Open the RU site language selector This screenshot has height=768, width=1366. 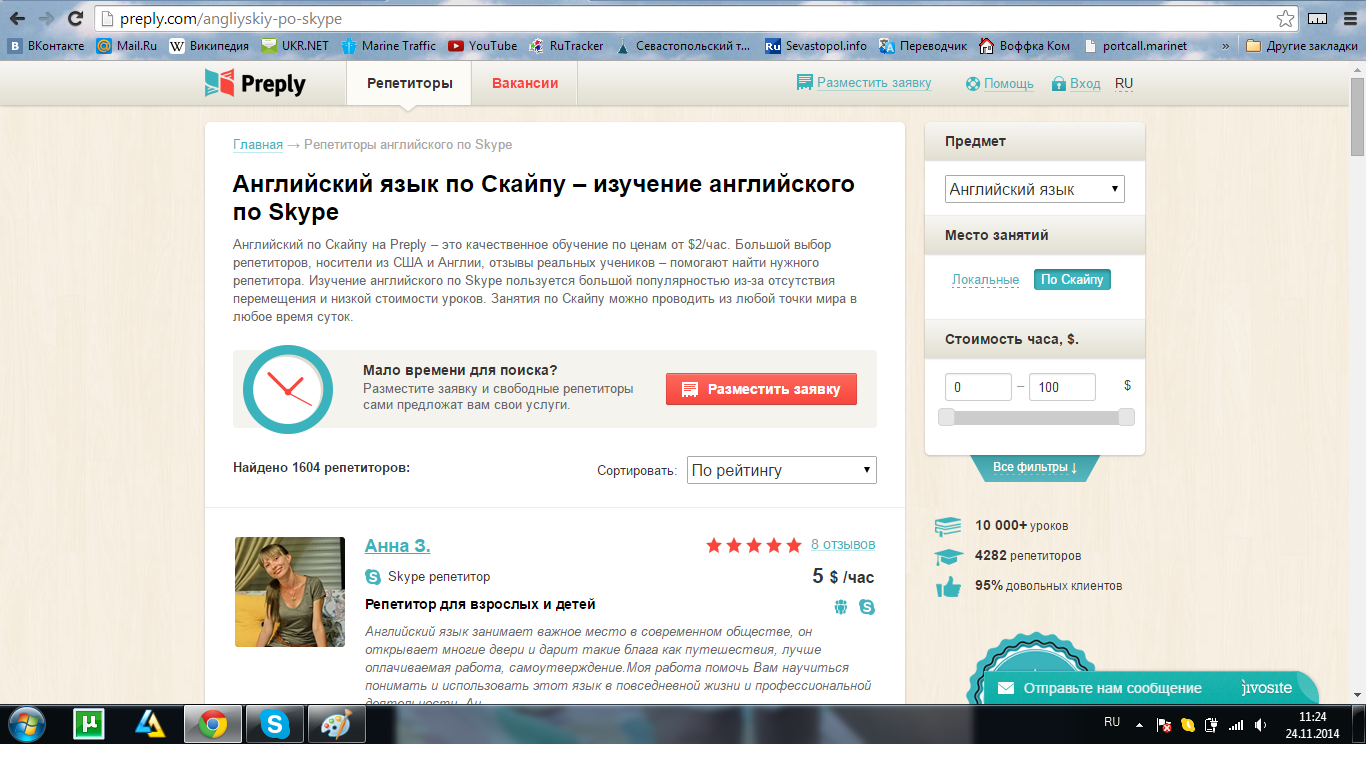[1124, 84]
